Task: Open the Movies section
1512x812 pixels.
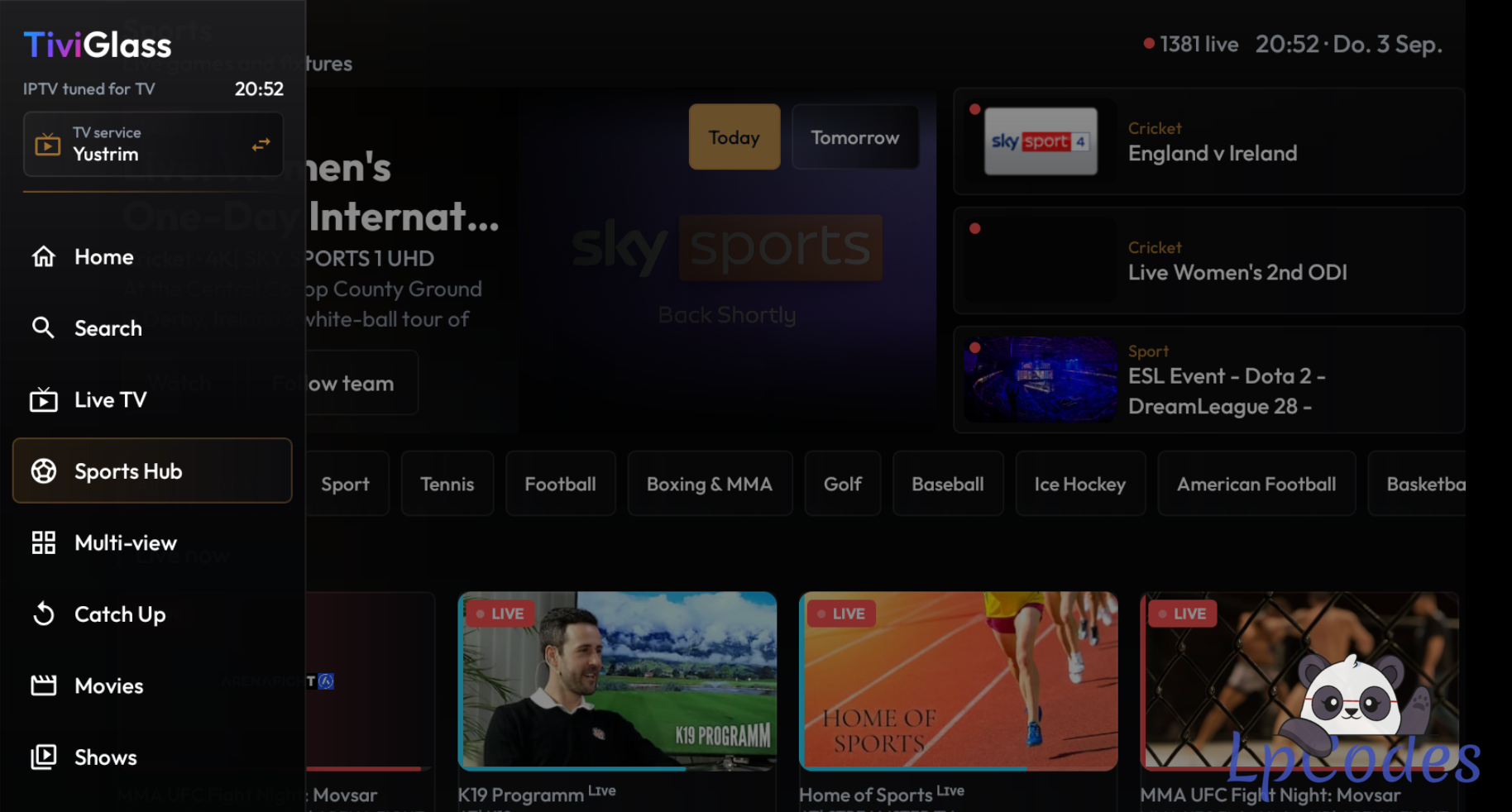Action: coord(152,685)
